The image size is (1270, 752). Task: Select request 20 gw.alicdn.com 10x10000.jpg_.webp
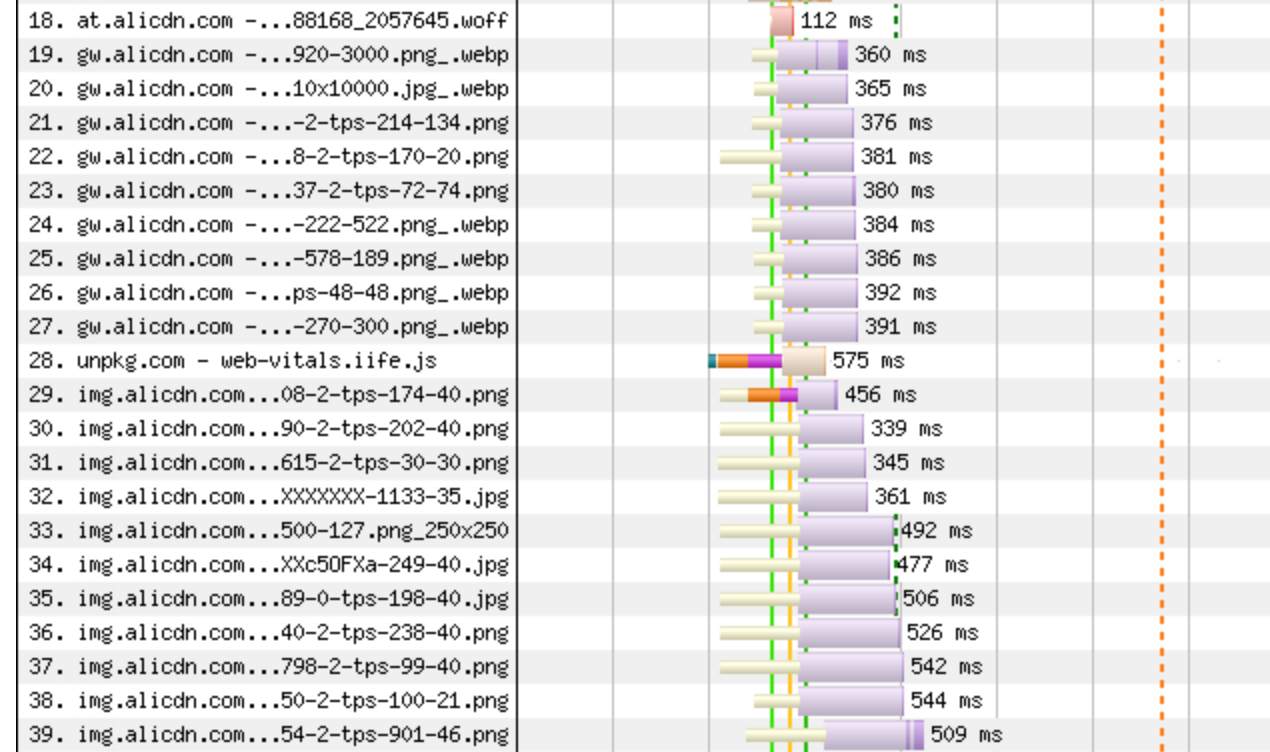(x=268, y=88)
